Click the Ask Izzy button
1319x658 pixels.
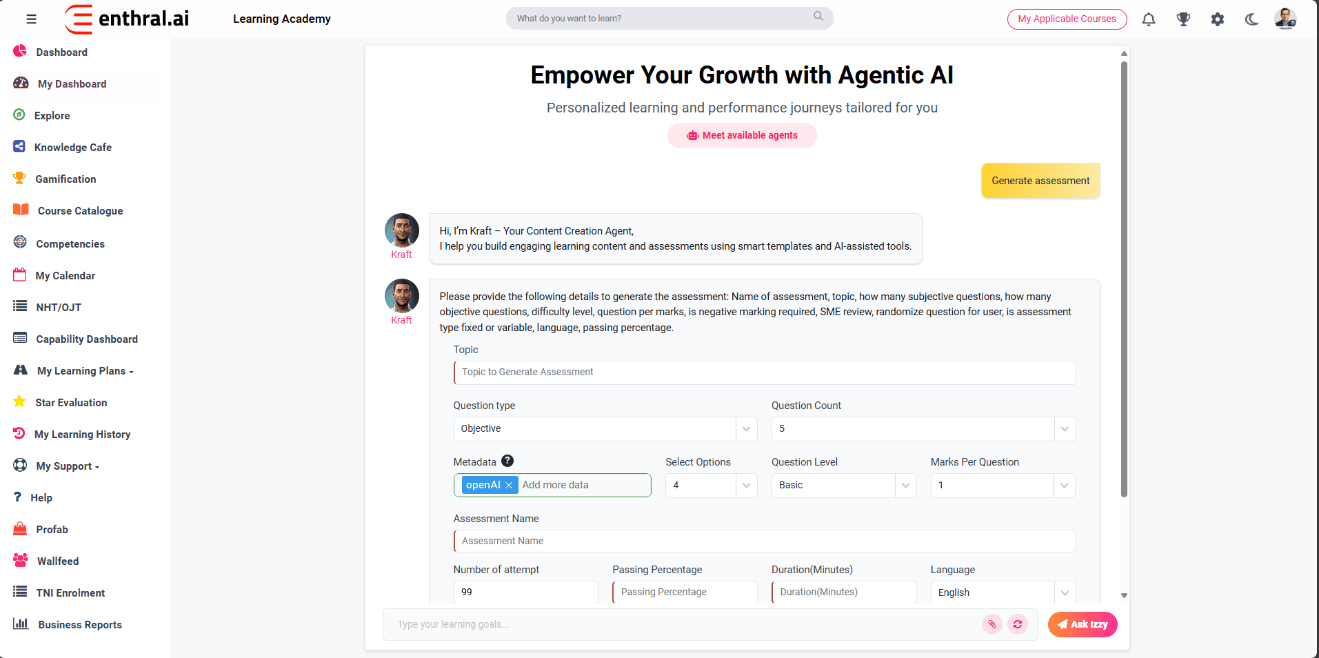coord(1082,624)
